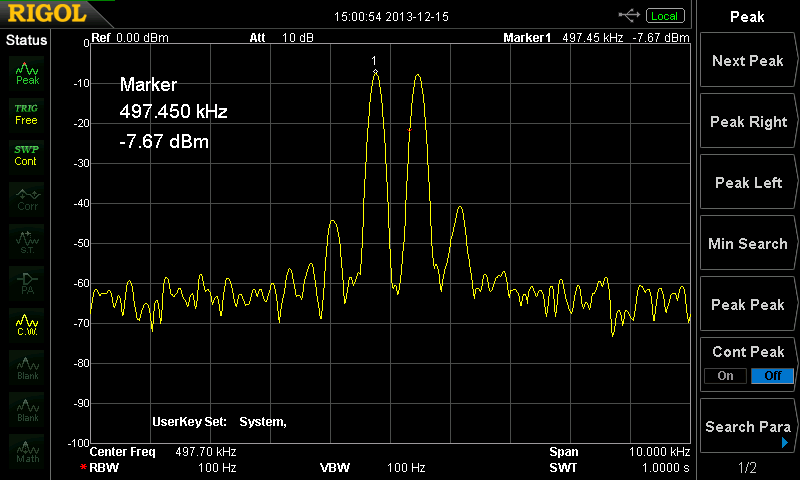Go to menu page 1/2 indicator
Viewport: 800px width, 480px height.
pos(747,467)
